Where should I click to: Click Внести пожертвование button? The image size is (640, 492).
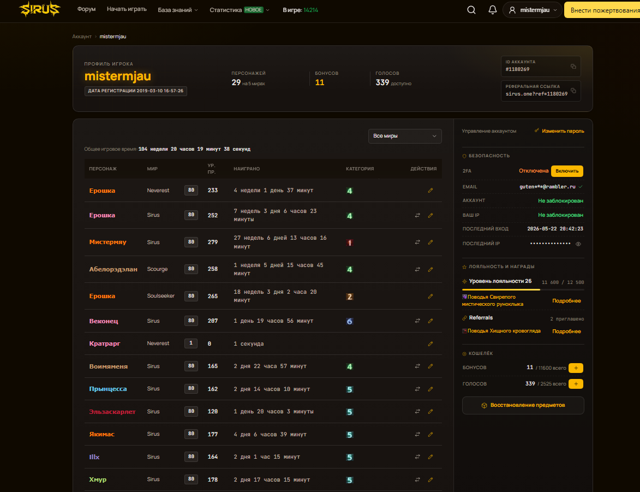602,10
